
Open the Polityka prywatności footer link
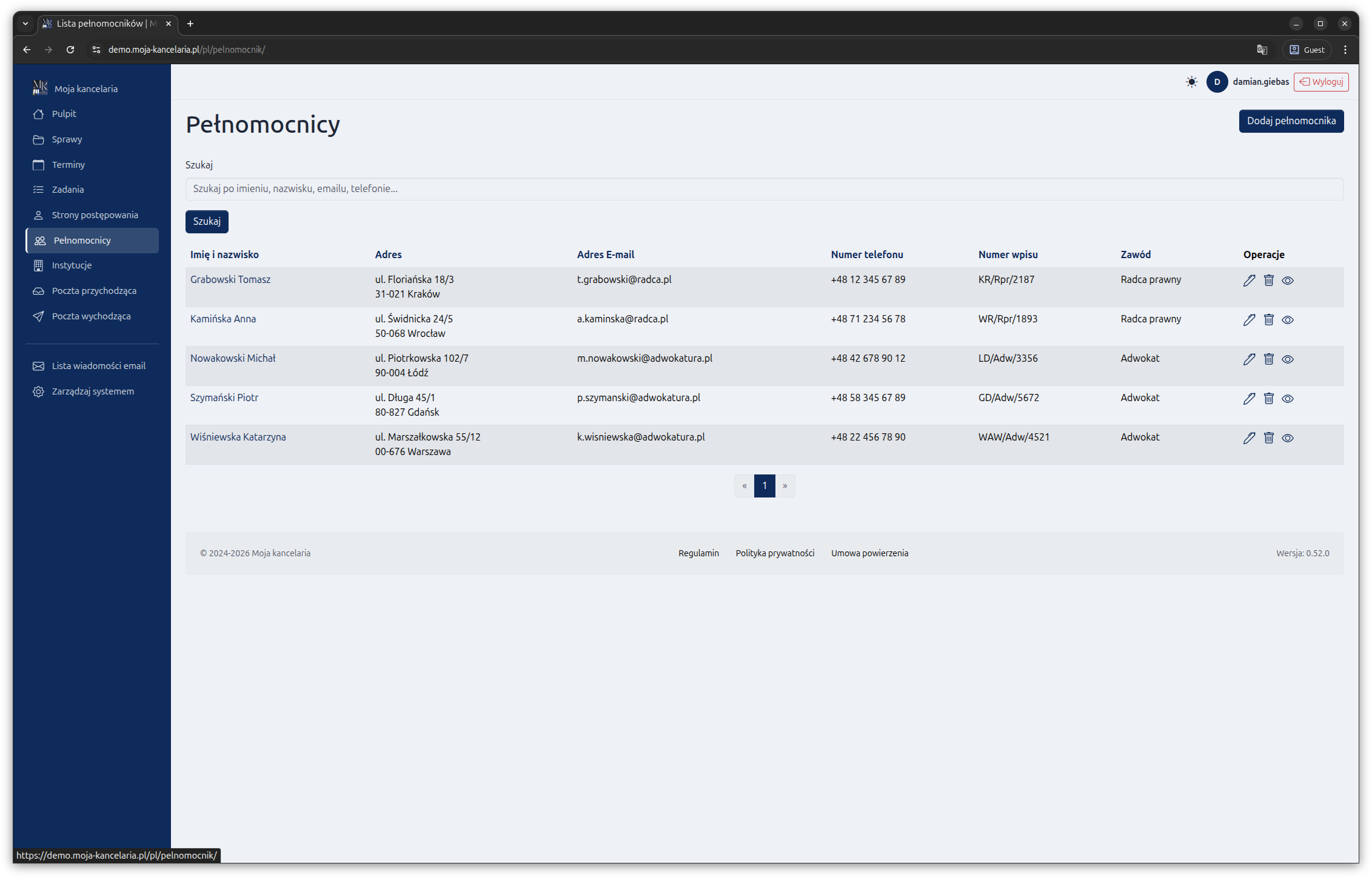[775, 553]
